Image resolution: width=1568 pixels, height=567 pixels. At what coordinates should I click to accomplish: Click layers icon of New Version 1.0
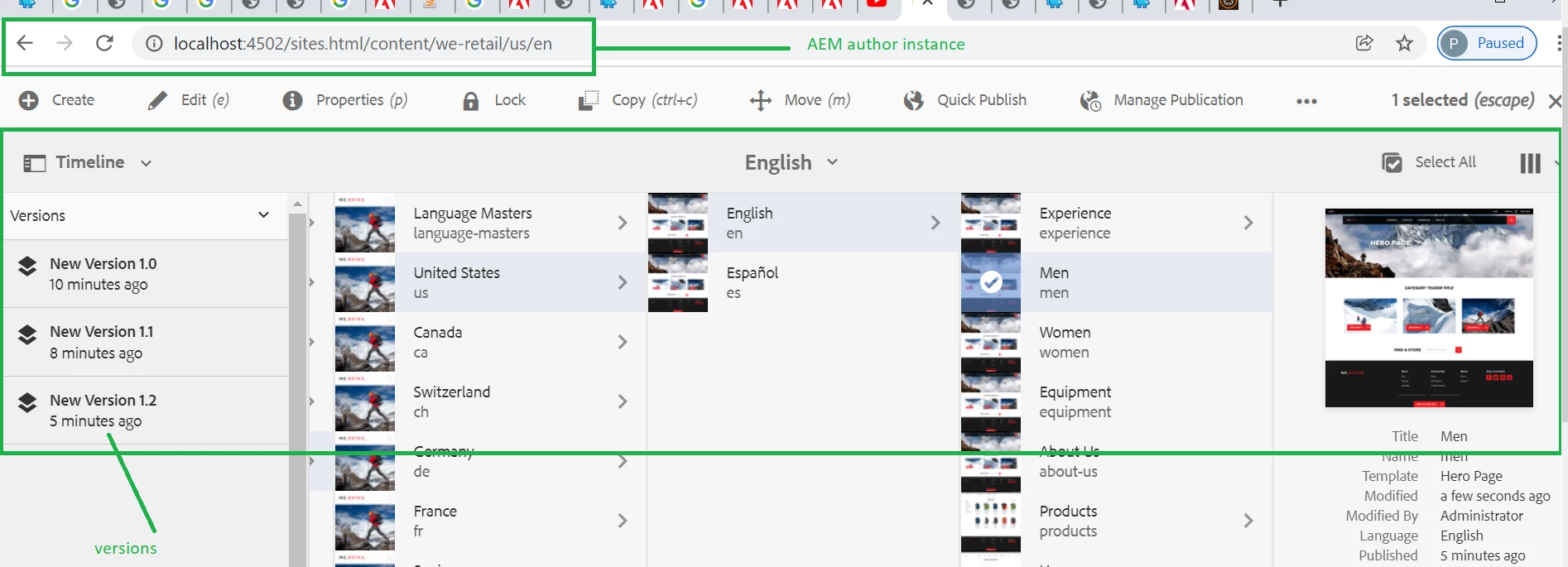pyautogui.click(x=27, y=266)
